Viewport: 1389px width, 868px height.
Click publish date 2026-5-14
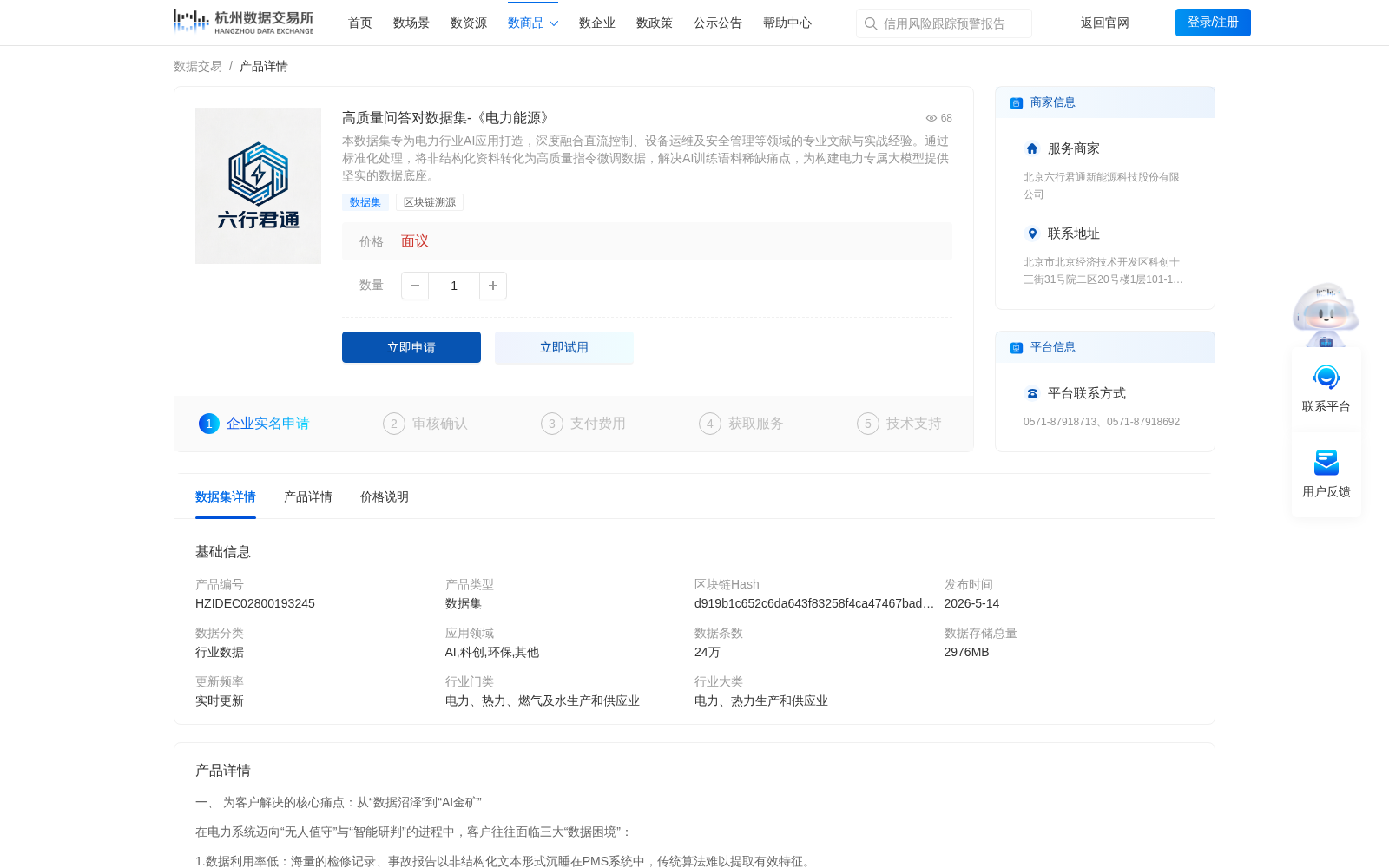[971, 604]
